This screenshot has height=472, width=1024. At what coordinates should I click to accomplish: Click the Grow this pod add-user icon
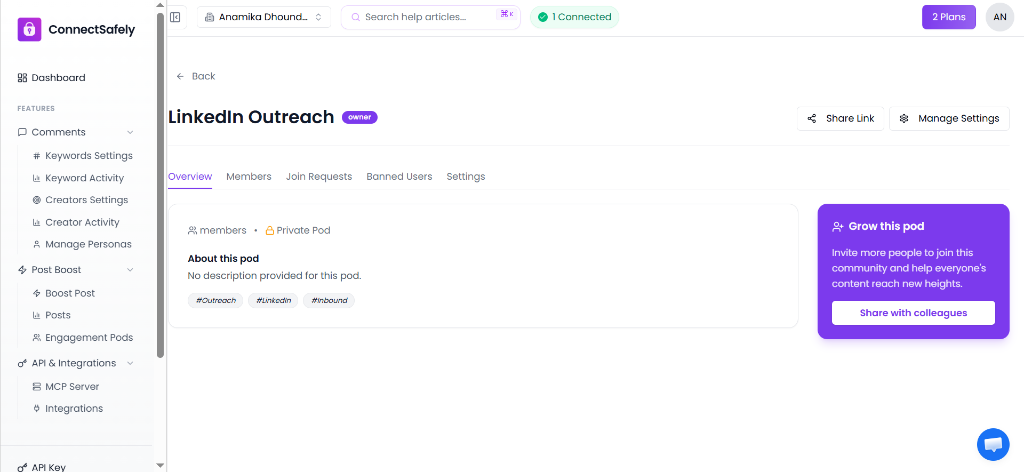[838, 227]
